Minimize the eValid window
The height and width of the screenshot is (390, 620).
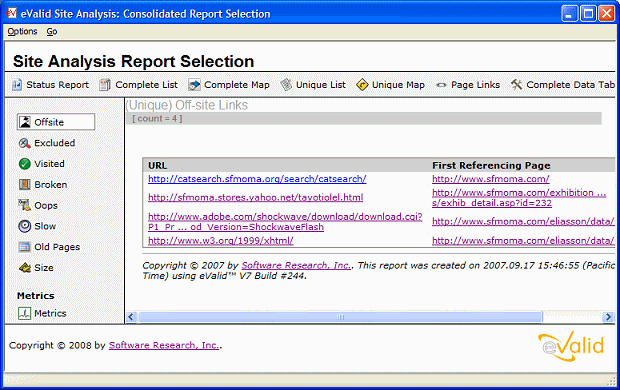569,14
